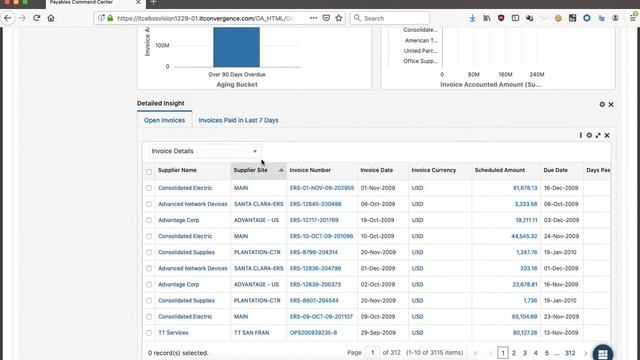Switch to Invoices Paid in Last 7 Days tab
The height and width of the screenshot is (360, 640).
point(238,120)
